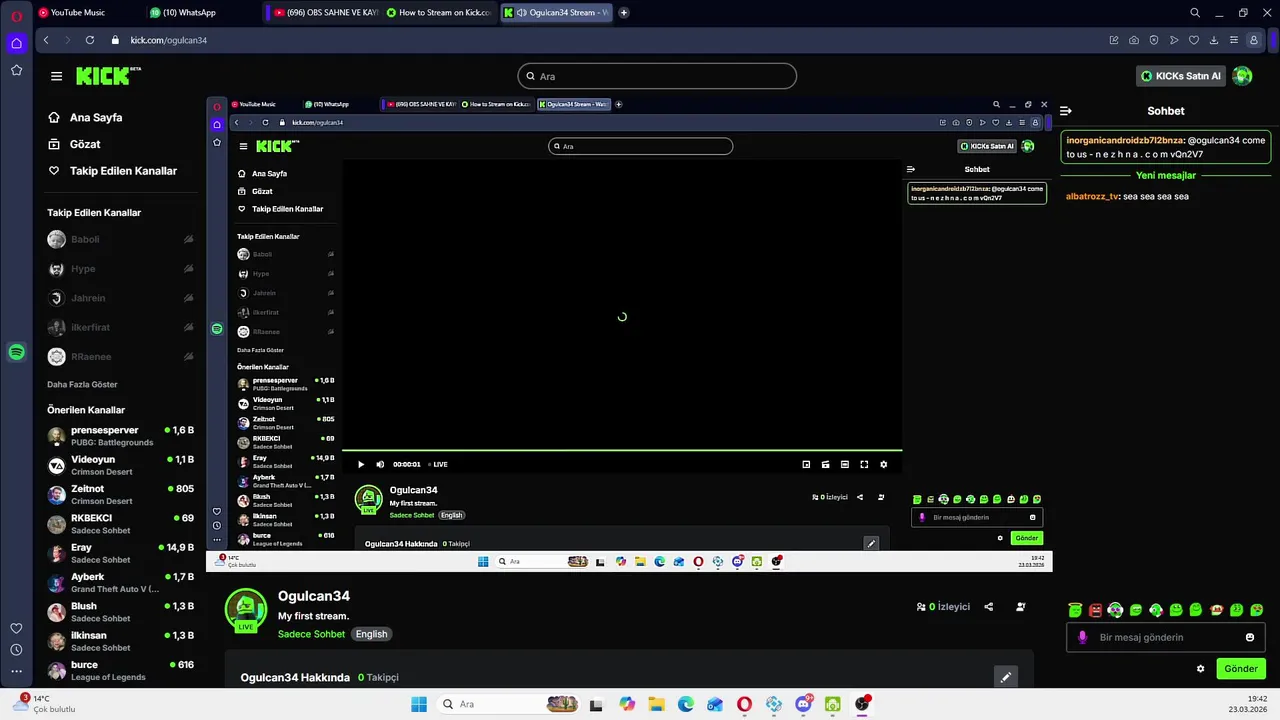Open Eray channel
1280x720 pixels.
[x=121, y=553]
